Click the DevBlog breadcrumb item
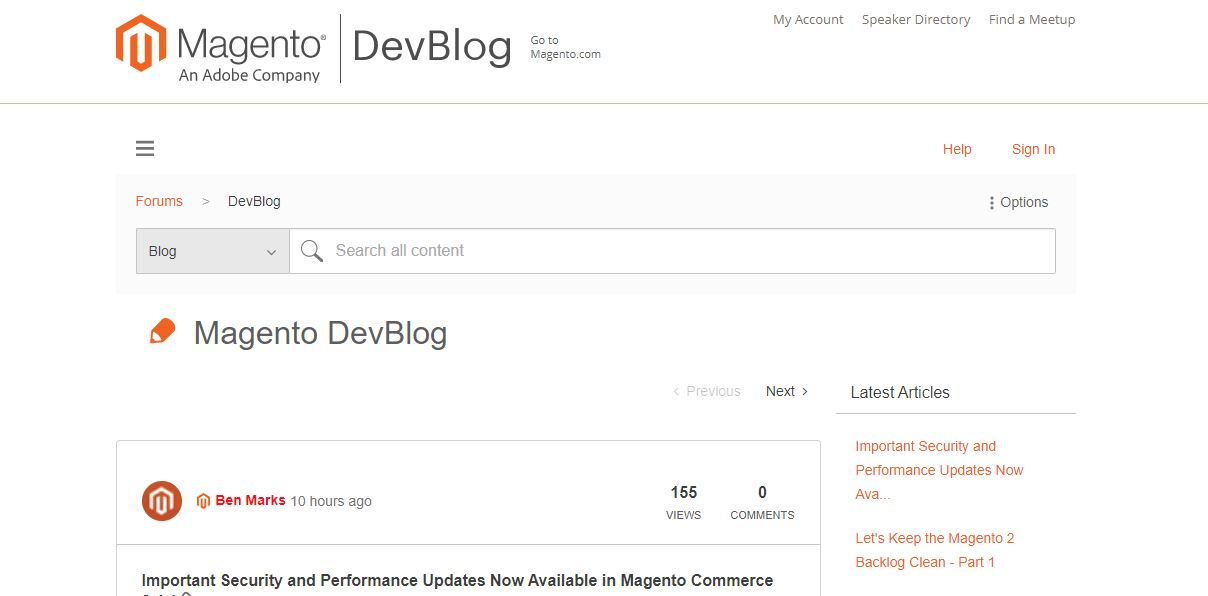1208x596 pixels. tap(254, 201)
